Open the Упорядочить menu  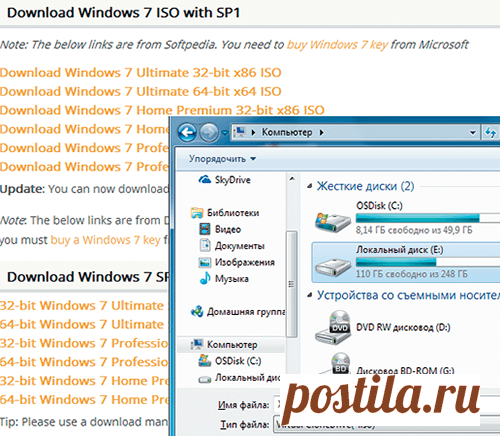pos(222,159)
